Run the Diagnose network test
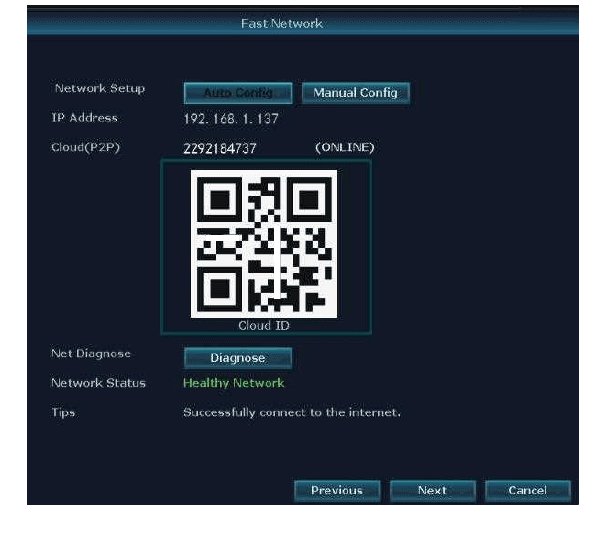The height and width of the screenshot is (540, 600). click(238, 358)
